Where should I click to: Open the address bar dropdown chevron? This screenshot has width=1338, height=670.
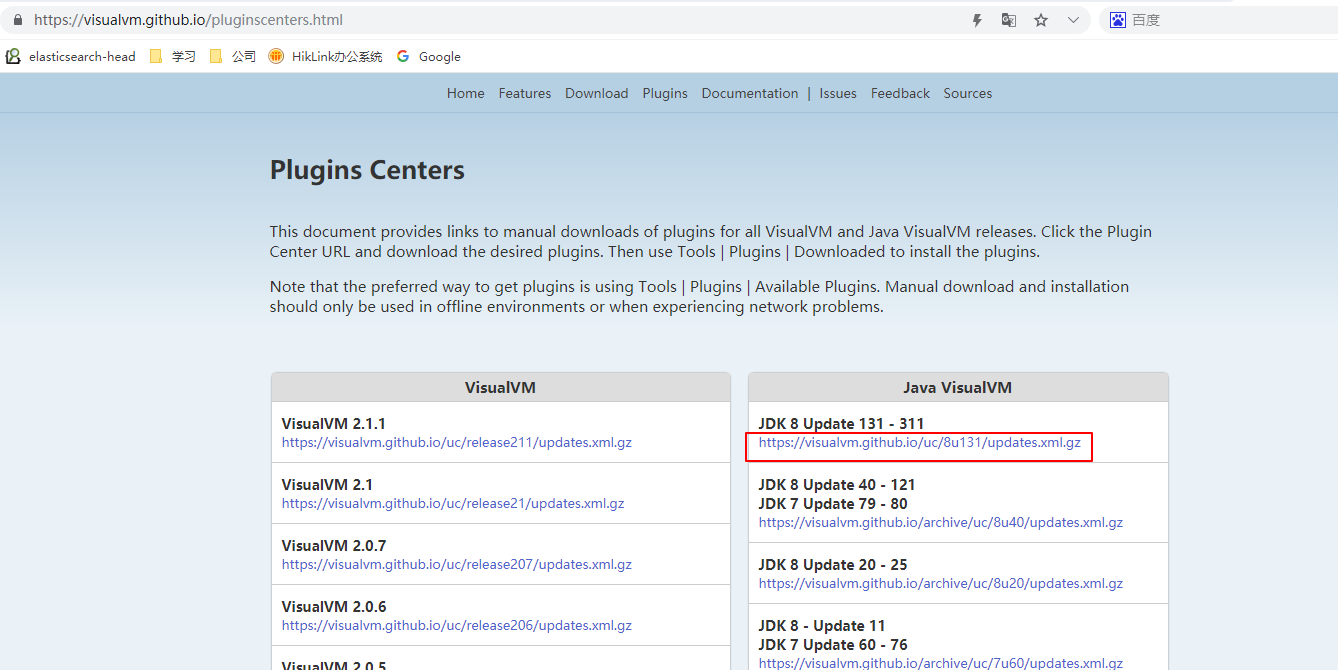click(x=1073, y=20)
